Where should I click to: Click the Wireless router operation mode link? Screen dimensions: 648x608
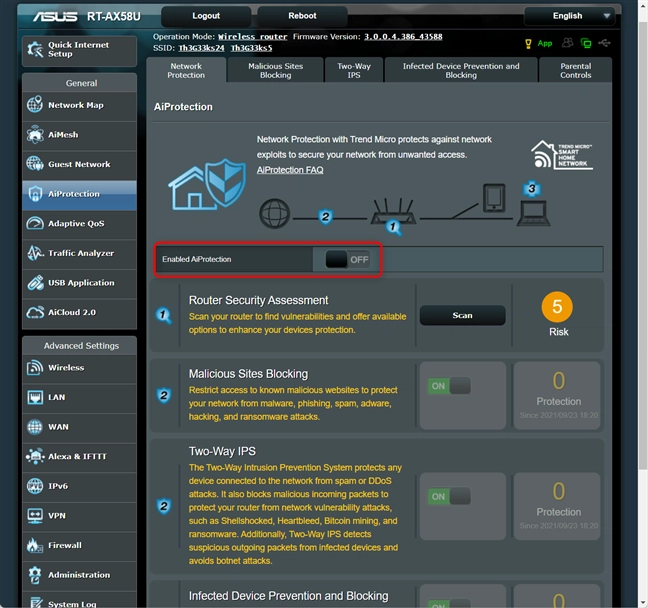253,37
